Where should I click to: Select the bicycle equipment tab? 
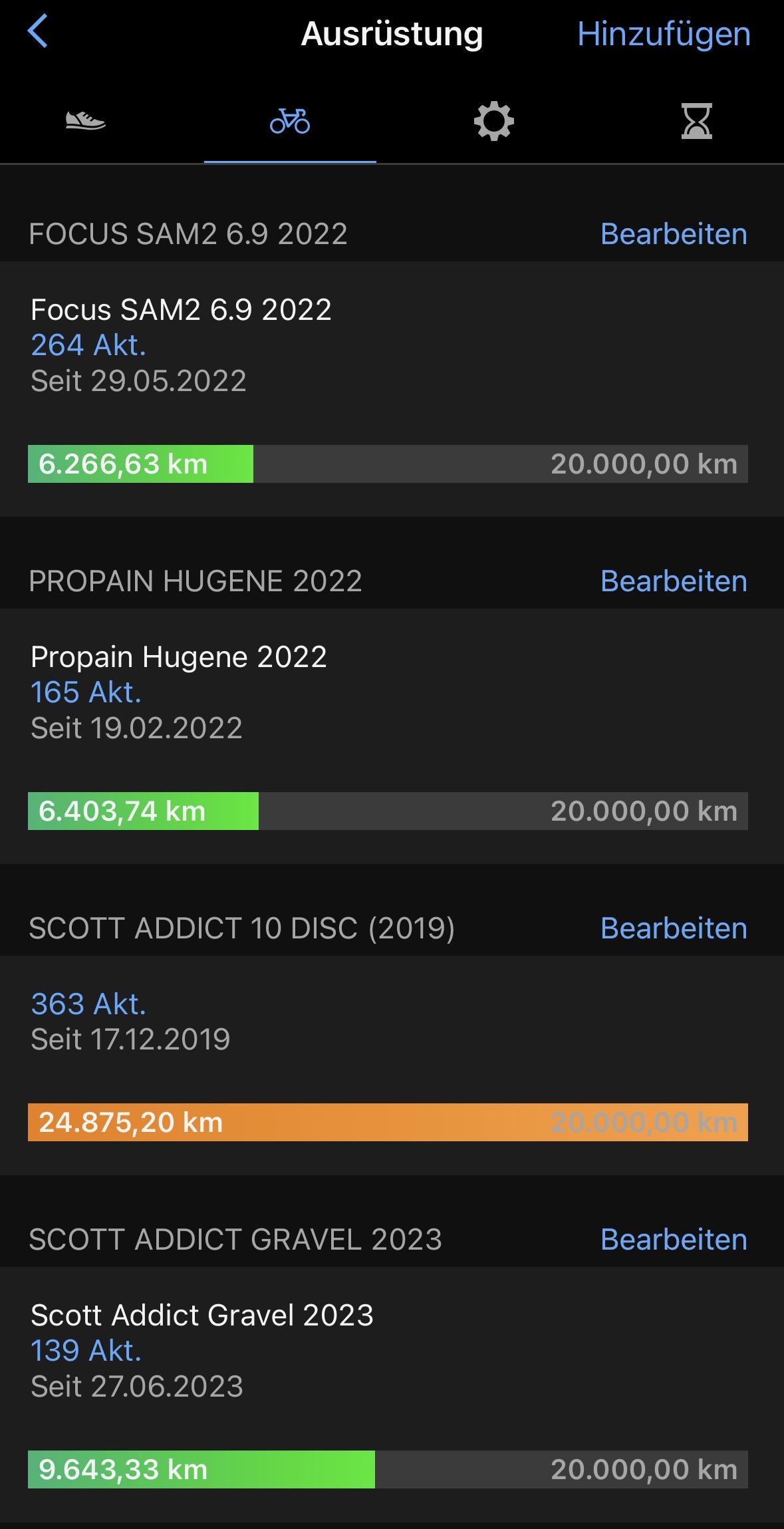[290, 121]
